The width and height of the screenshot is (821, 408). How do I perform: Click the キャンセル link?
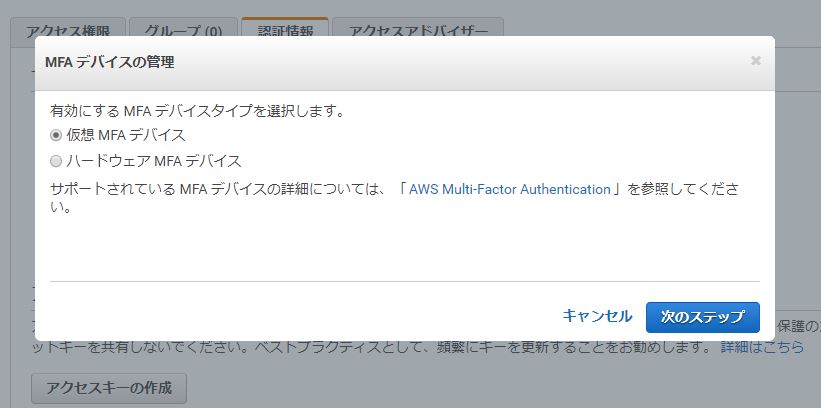click(x=597, y=316)
